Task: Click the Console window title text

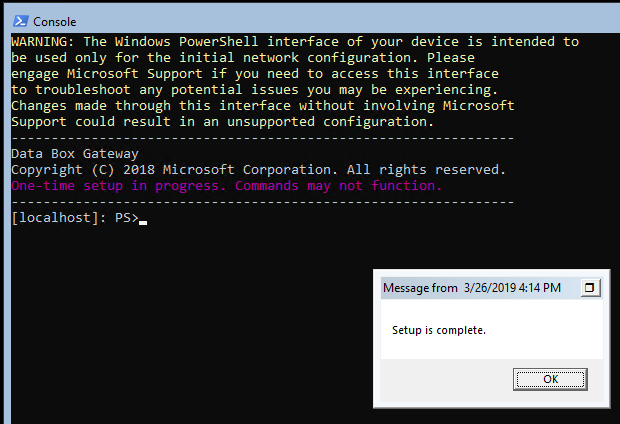Action: click(x=54, y=21)
